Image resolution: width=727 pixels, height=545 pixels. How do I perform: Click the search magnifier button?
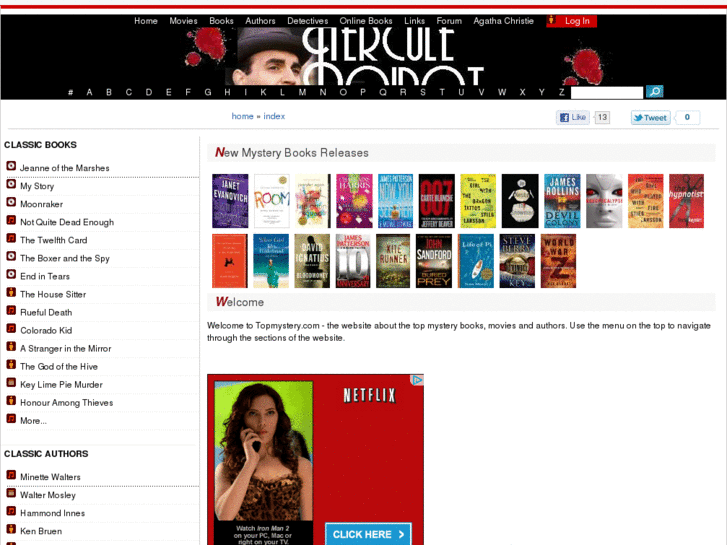pyautogui.click(x=654, y=91)
